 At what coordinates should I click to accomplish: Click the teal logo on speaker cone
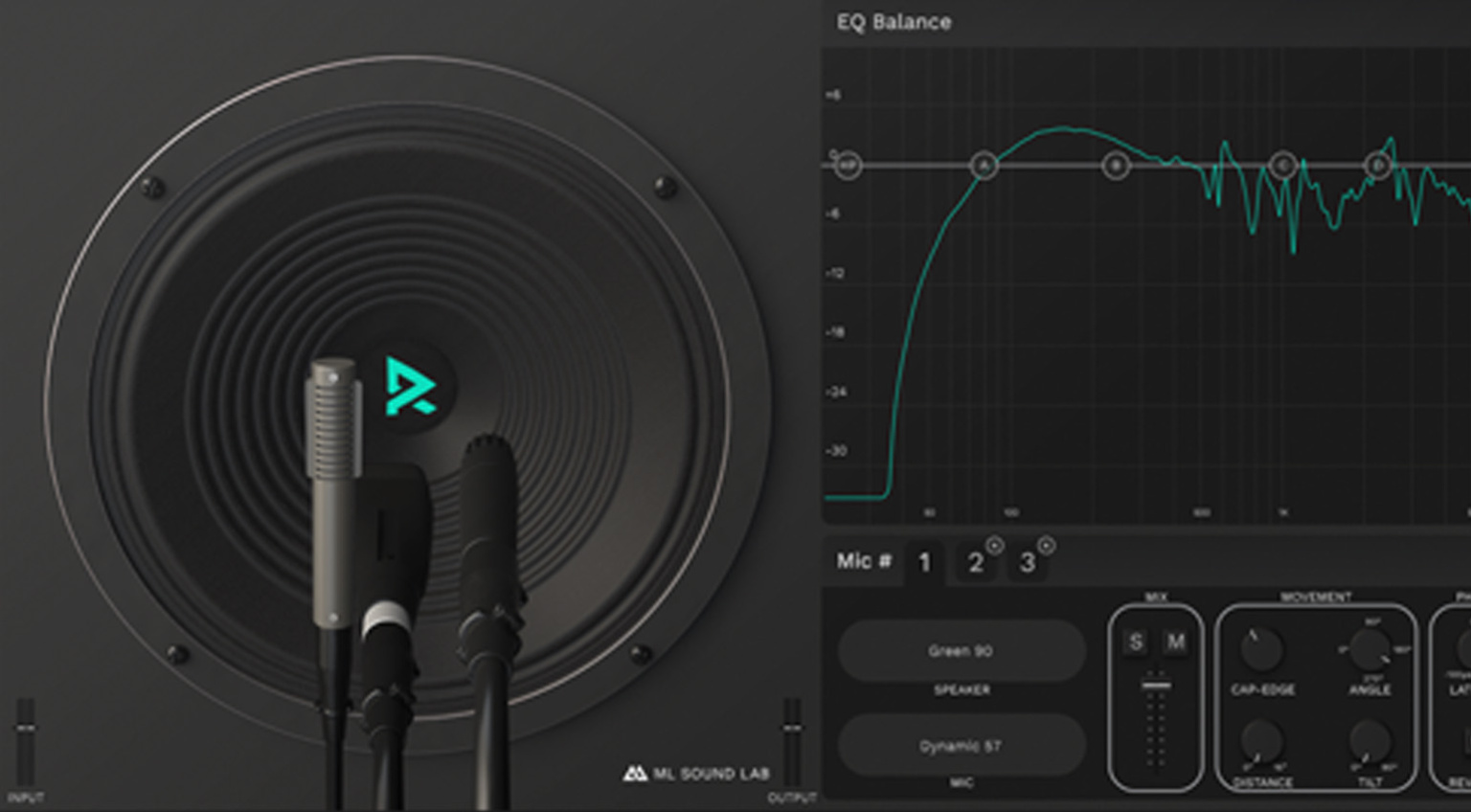coord(410,387)
